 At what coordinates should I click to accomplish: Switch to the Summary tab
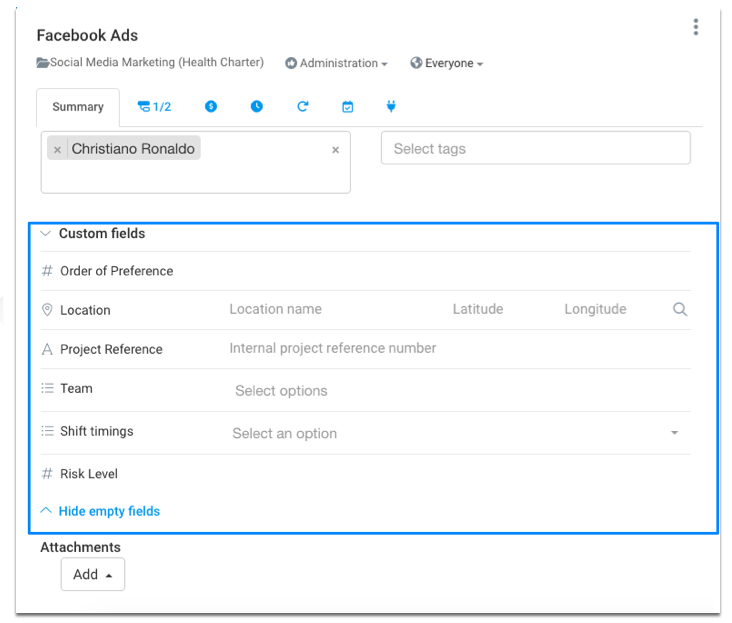pyautogui.click(x=78, y=107)
